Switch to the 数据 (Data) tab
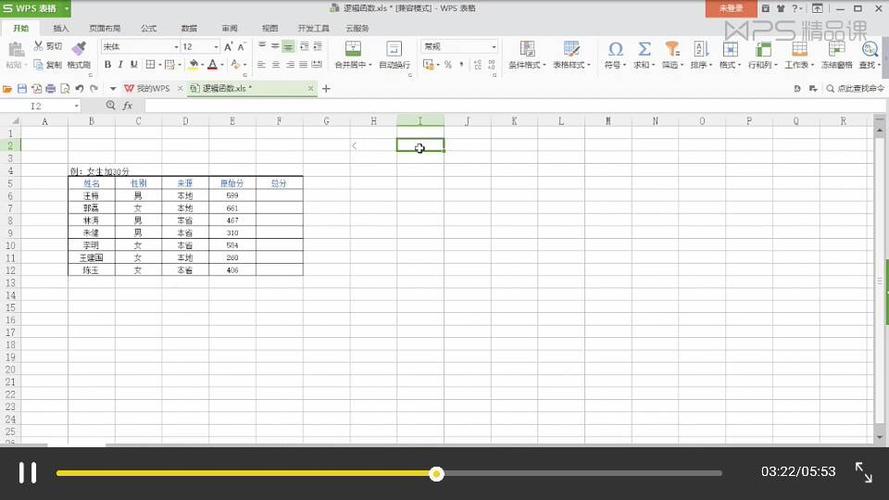Screen dimensions: 889x500 click(x=189, y=28)
